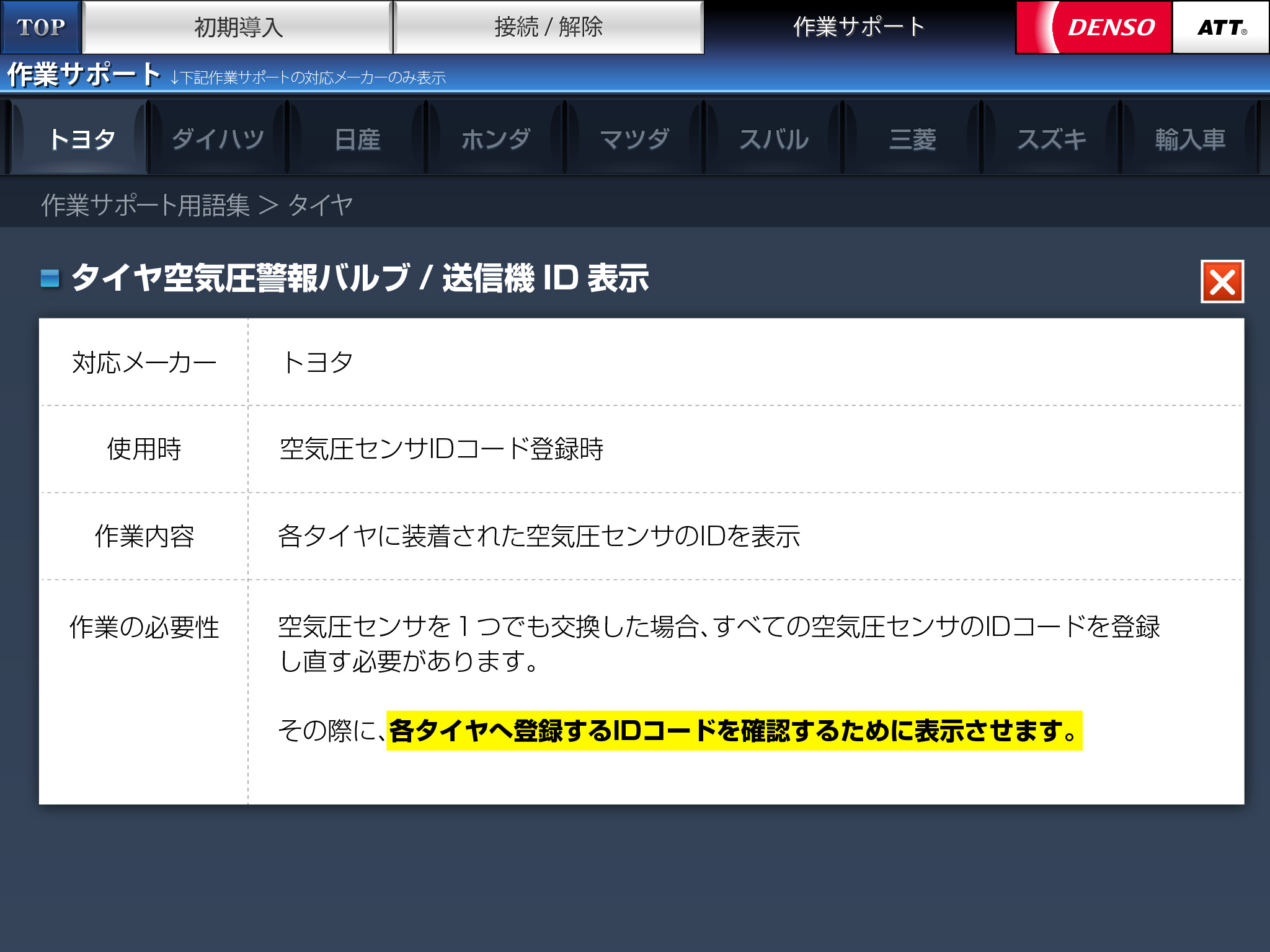Image resolution: width=1270 pixels, height=952 pixels.
Task: Go to TOP page
Action: coord(40,27)
